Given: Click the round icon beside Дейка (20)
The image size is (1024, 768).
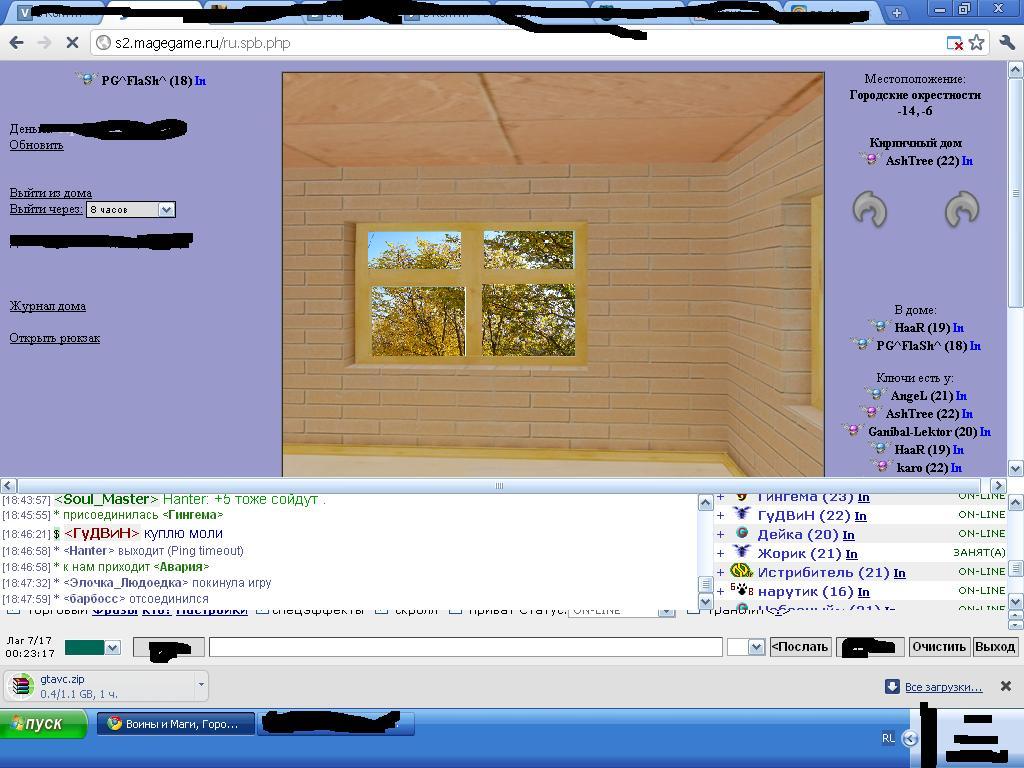Looking at the screenshot, I should (x=742, y=533).
